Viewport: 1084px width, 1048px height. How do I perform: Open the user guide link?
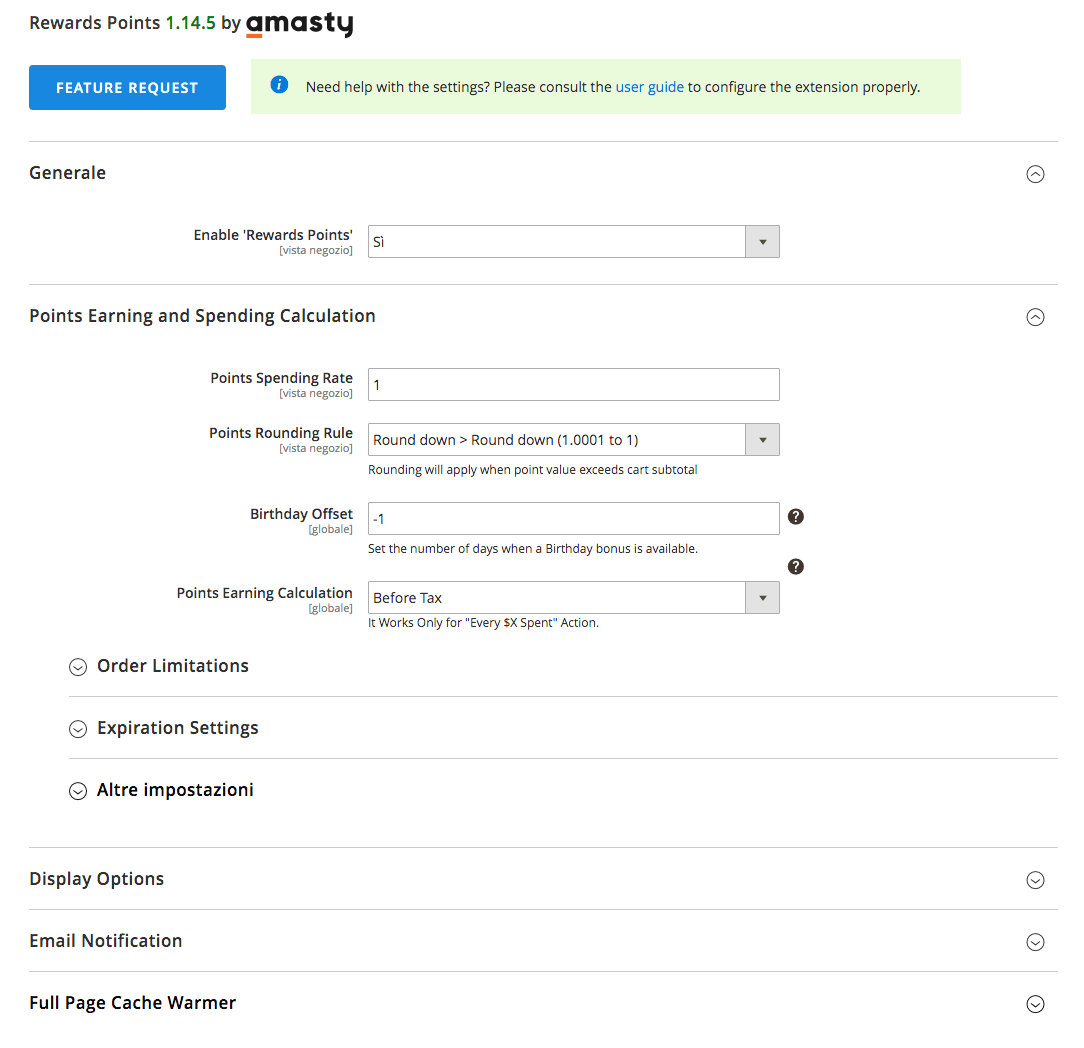pyautogui.click(x=649, y=87)
